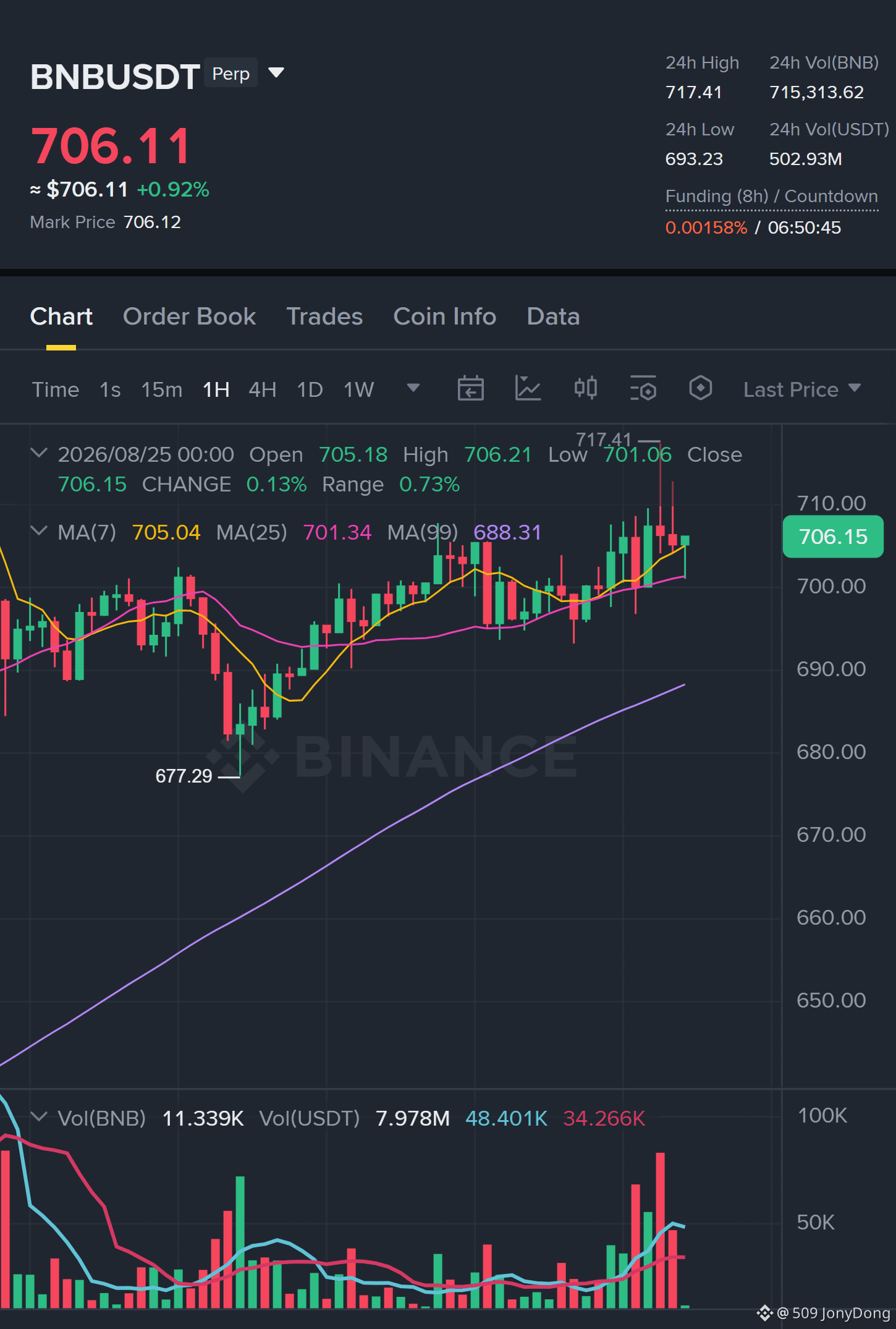The width and height of the screenshot is (896, 1329).
Task: Tap the 509 JonyDong watermark handle
Action: pos(832,1313)
